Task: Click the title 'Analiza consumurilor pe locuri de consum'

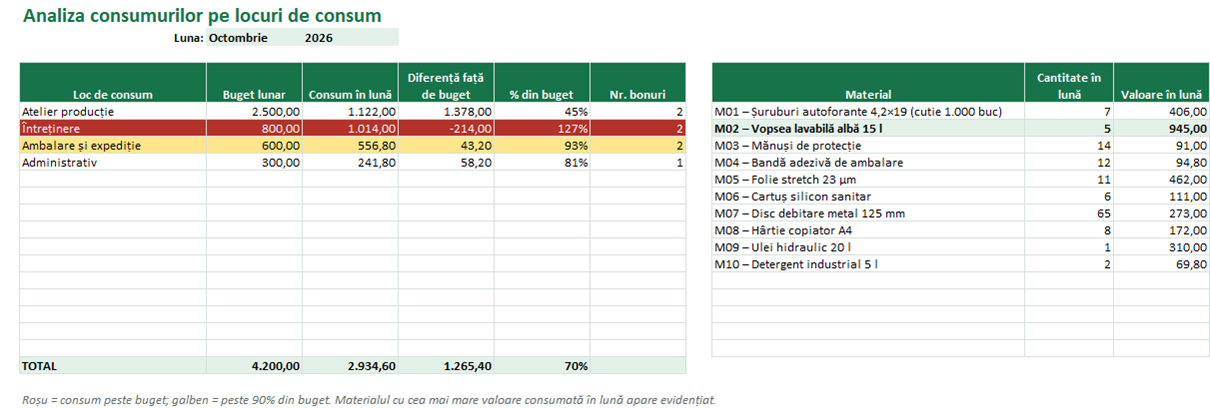Action: (x=201, y=15)
